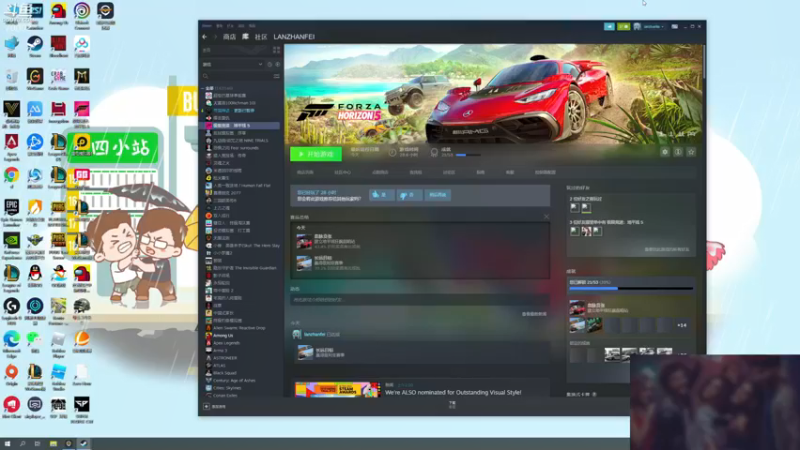Collapse the 全部 games category
The width and height of the screenshot is (800, 450).
(x=203, y=88)
